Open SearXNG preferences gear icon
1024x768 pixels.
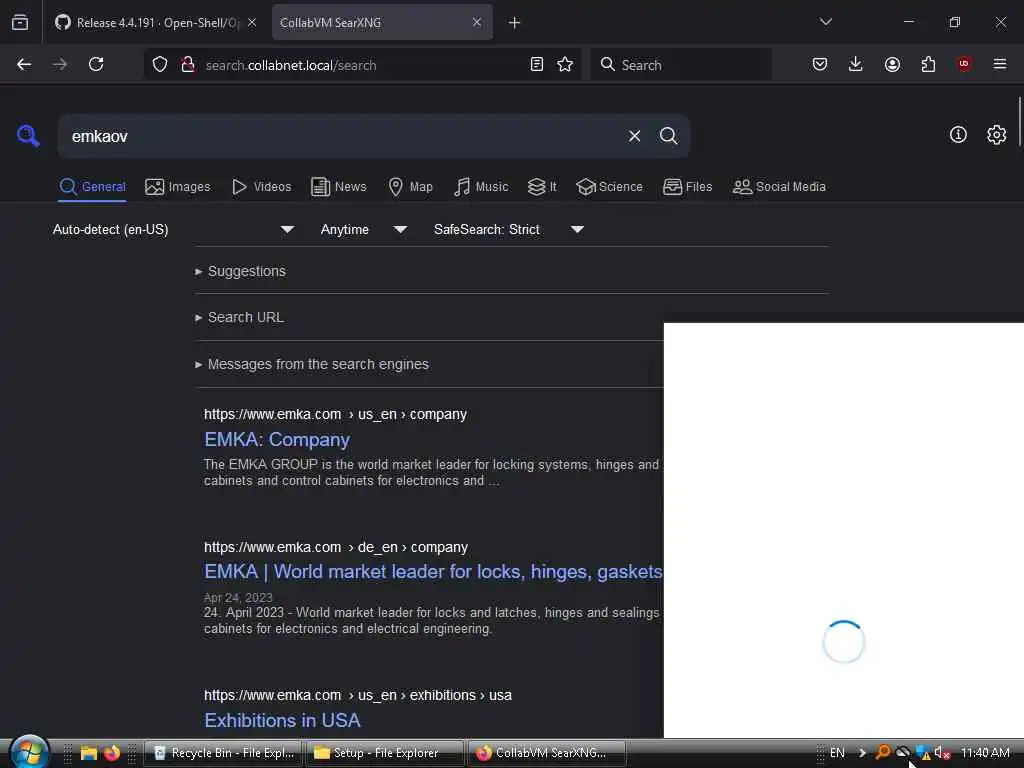click(x=997, y=135)
